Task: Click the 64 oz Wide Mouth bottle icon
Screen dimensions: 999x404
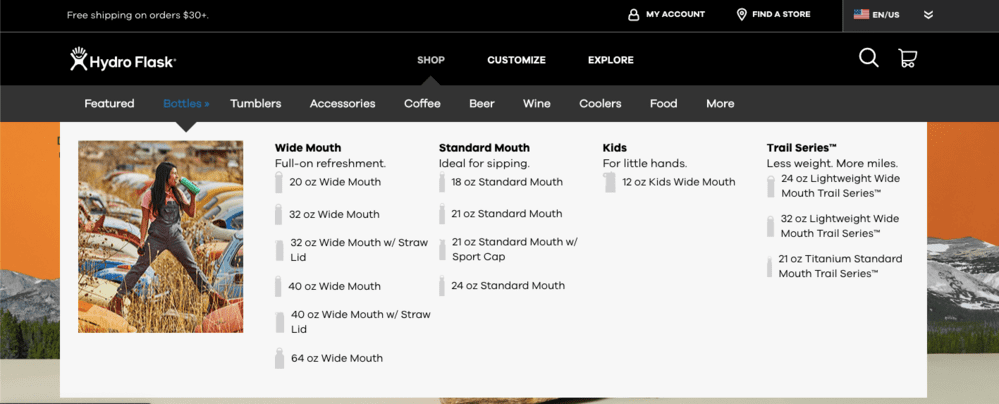Action: tap(279, 358)
